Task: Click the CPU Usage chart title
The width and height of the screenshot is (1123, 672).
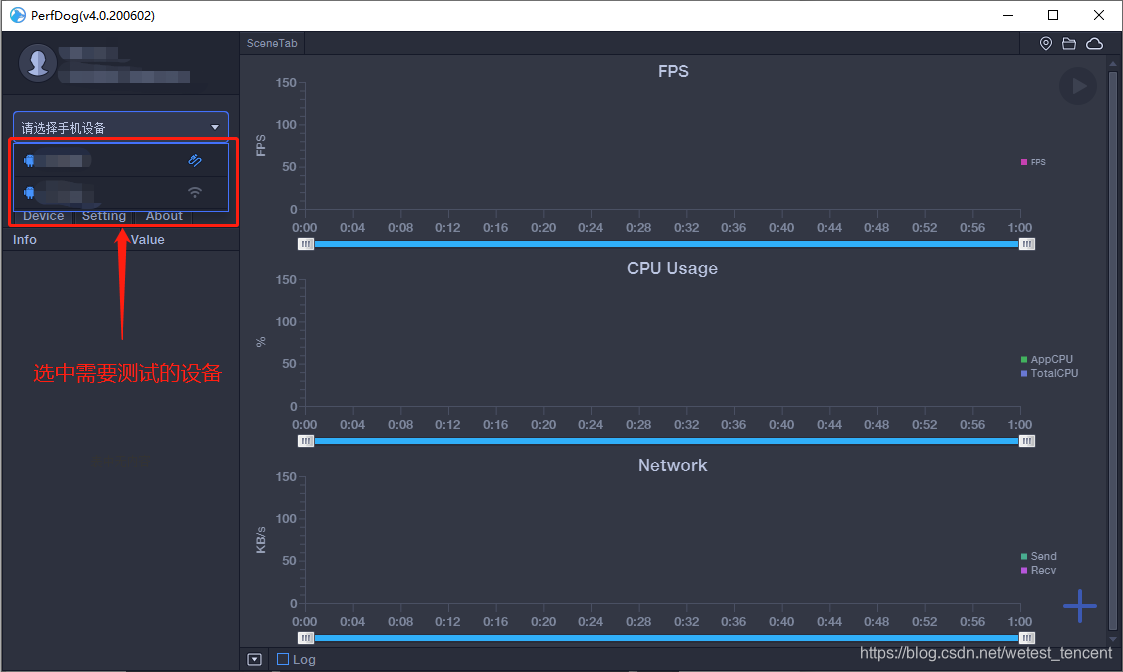Action: 673,269
